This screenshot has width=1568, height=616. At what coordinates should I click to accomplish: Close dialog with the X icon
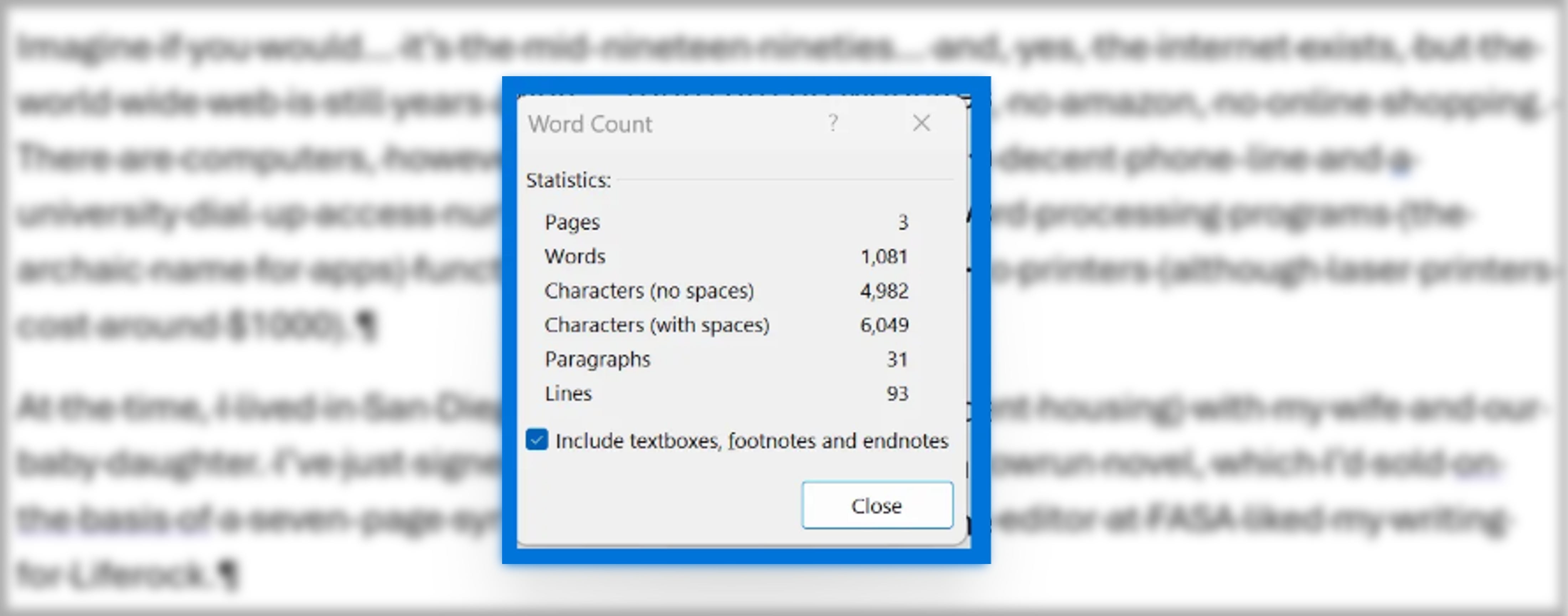coord(921,124)
